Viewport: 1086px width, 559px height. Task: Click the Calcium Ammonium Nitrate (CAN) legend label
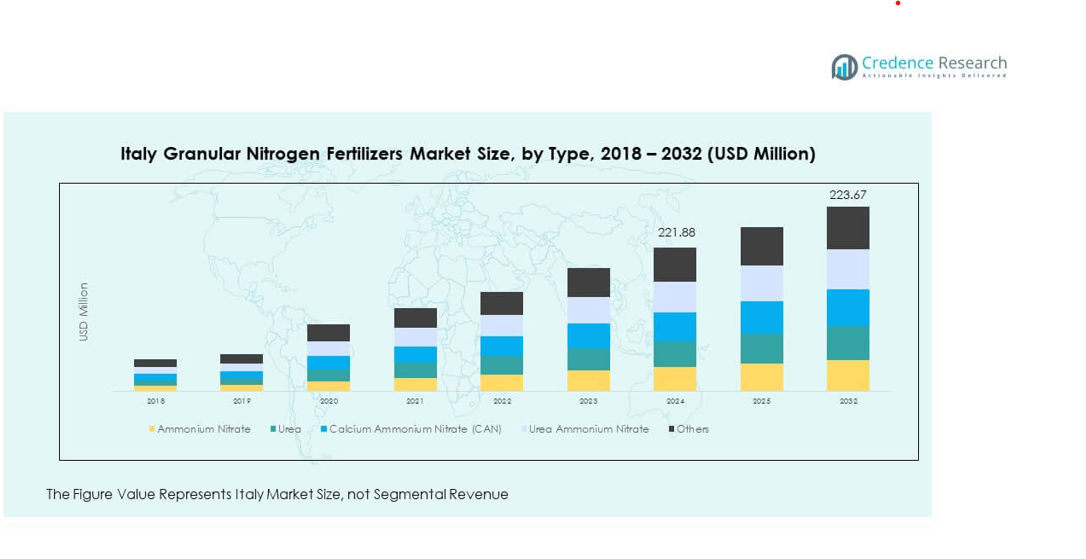click(x=415, y=429)
